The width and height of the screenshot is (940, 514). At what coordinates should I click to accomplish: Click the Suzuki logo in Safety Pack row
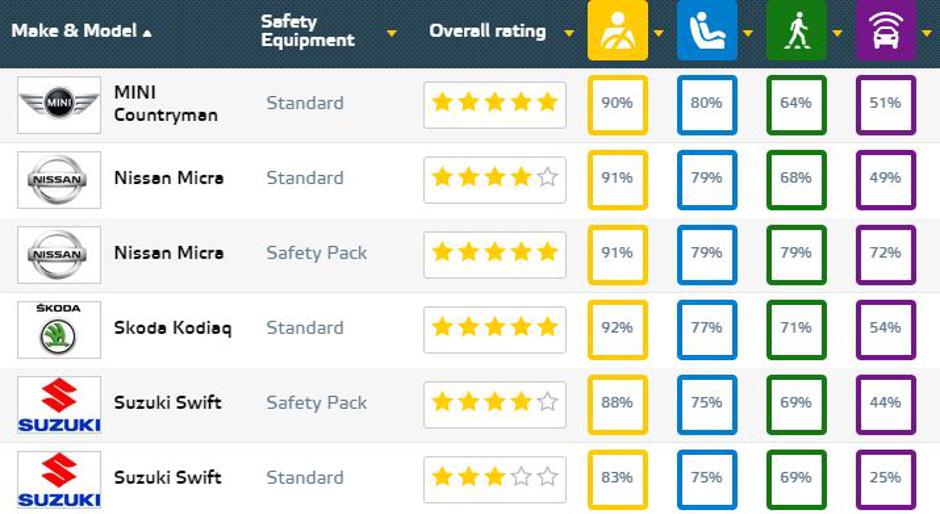click(59, 404)
